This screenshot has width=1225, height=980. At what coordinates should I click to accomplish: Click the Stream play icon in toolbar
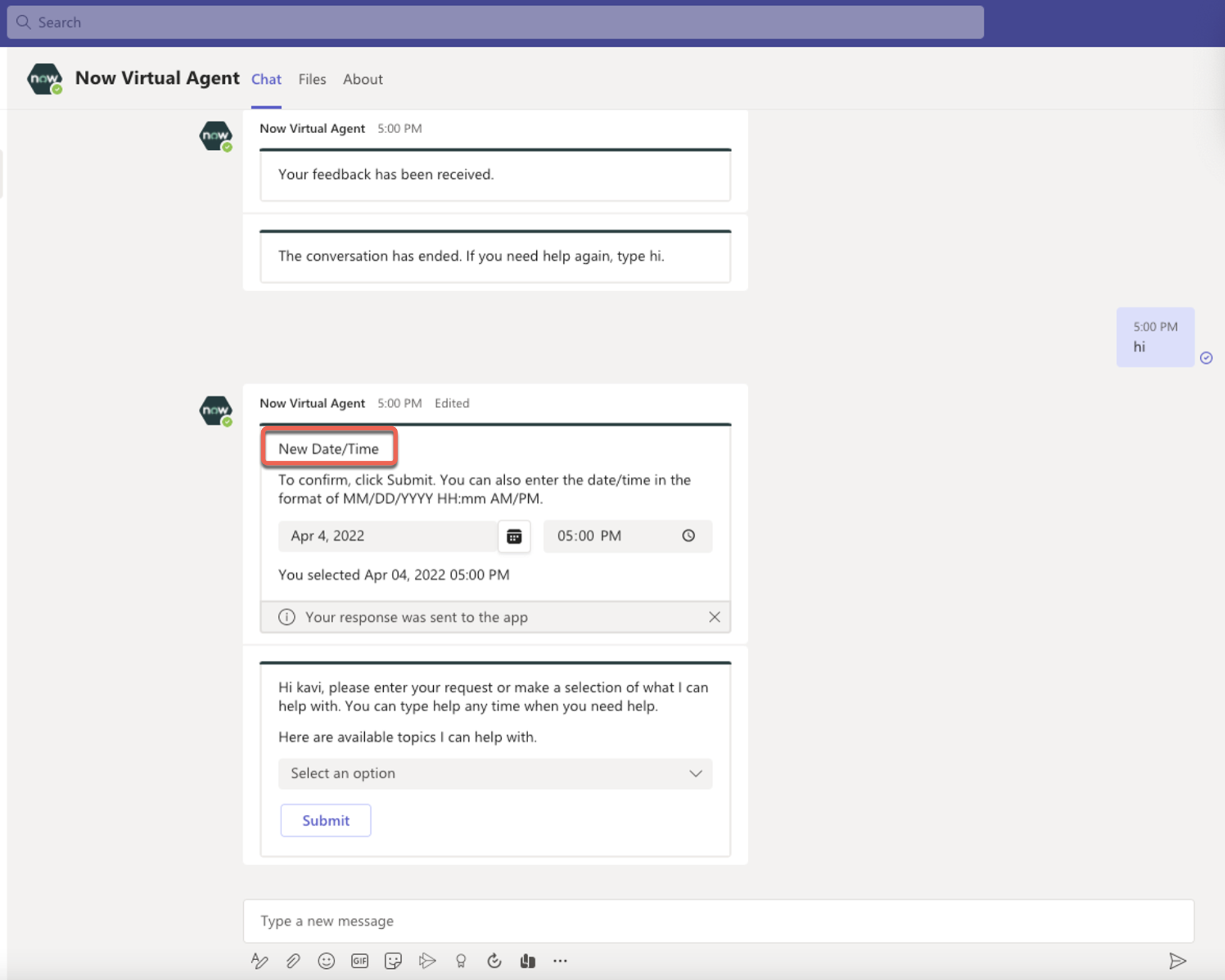[427, 961]
